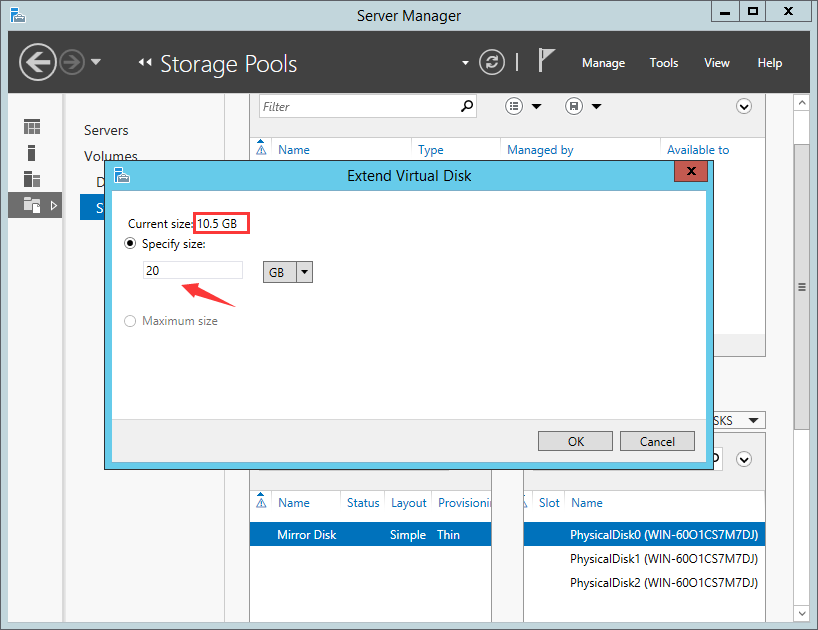Viewport: 818px width, 630px height.
Task: Click the list view options icon
Action: [x=513, y=106]
